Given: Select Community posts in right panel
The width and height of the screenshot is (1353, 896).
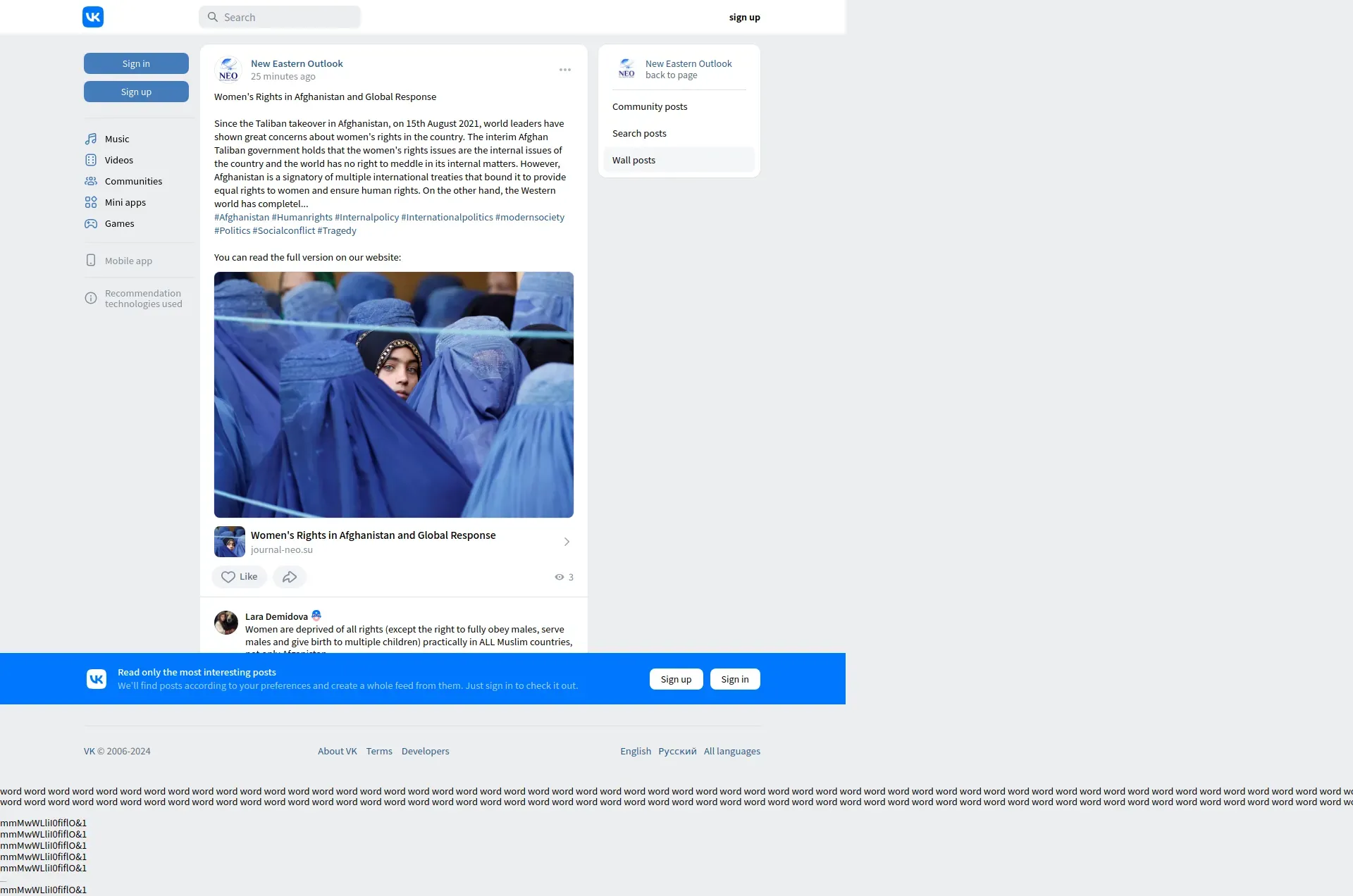Looking at the screenshot, I should pyautogui.click(x=650, y=106).
